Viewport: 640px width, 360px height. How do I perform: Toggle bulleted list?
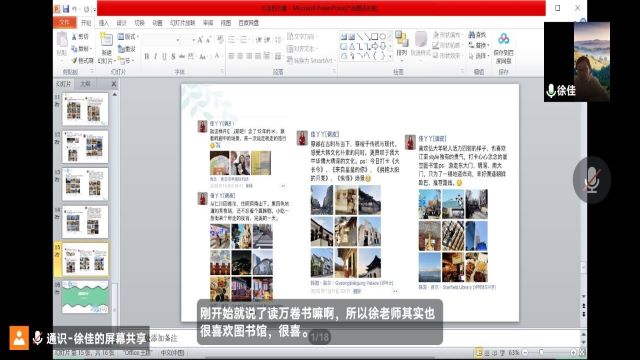click(x=232, y=40)
